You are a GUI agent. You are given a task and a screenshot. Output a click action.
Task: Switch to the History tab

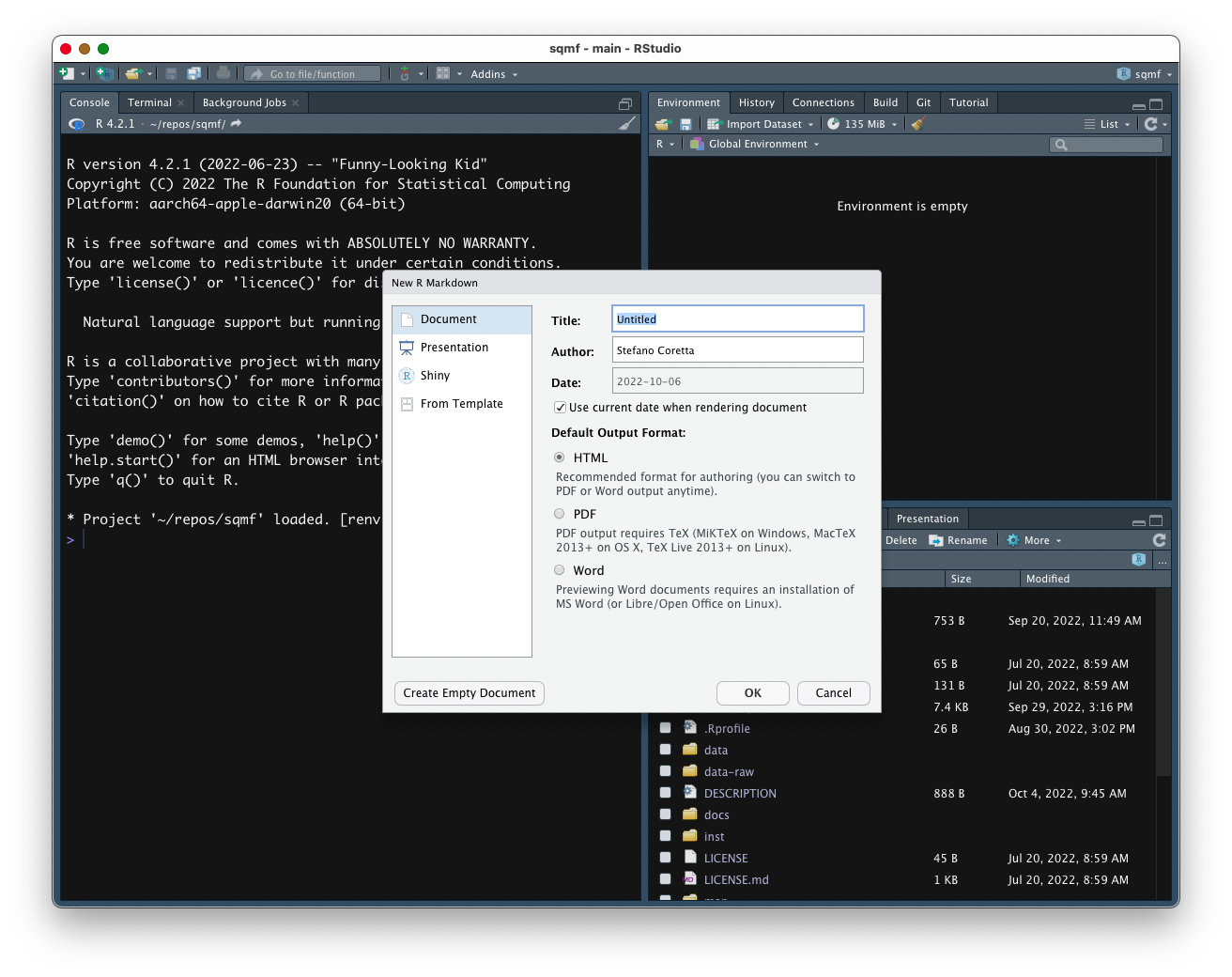click(757, 102)
